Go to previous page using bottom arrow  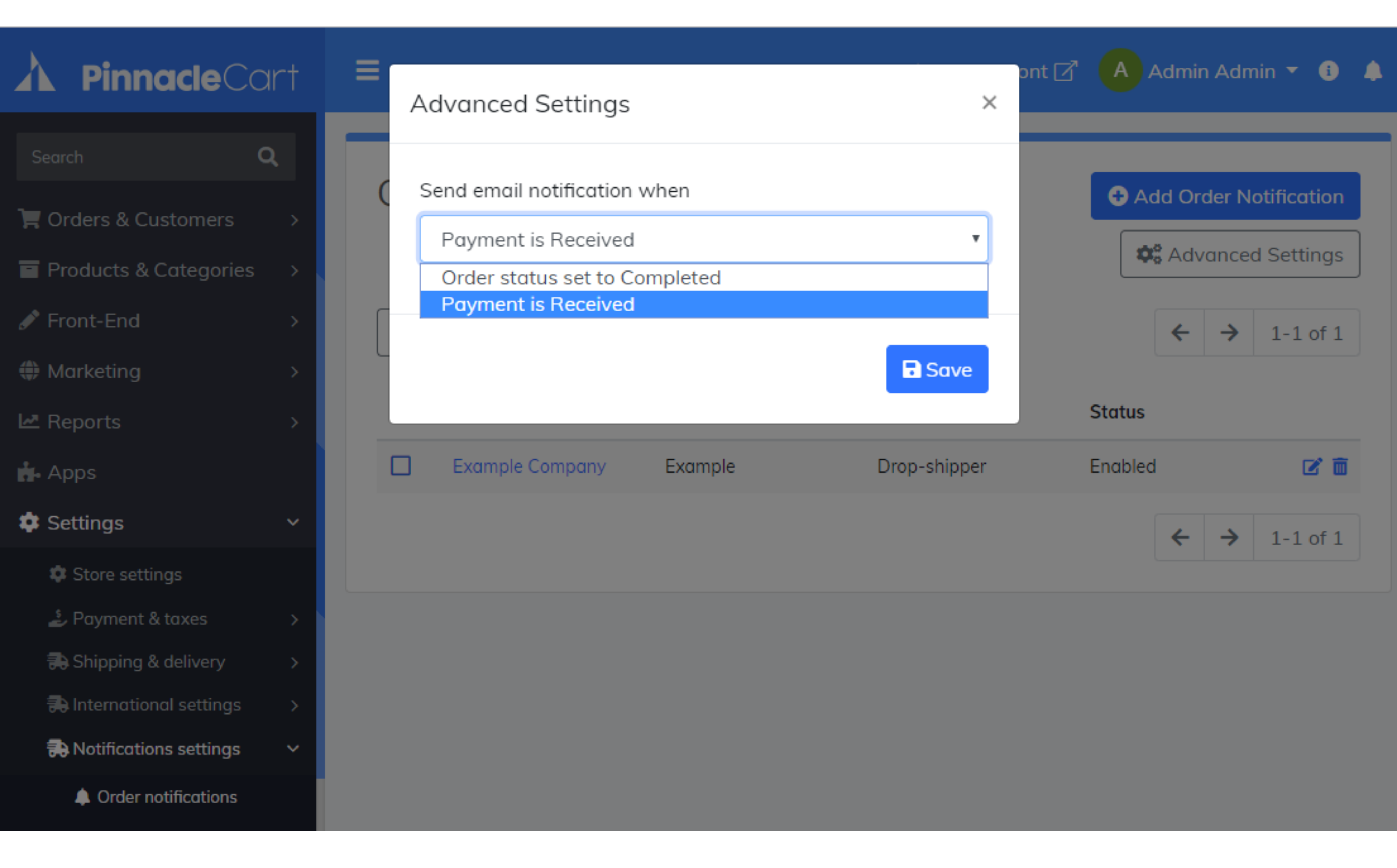(1179, 537)
